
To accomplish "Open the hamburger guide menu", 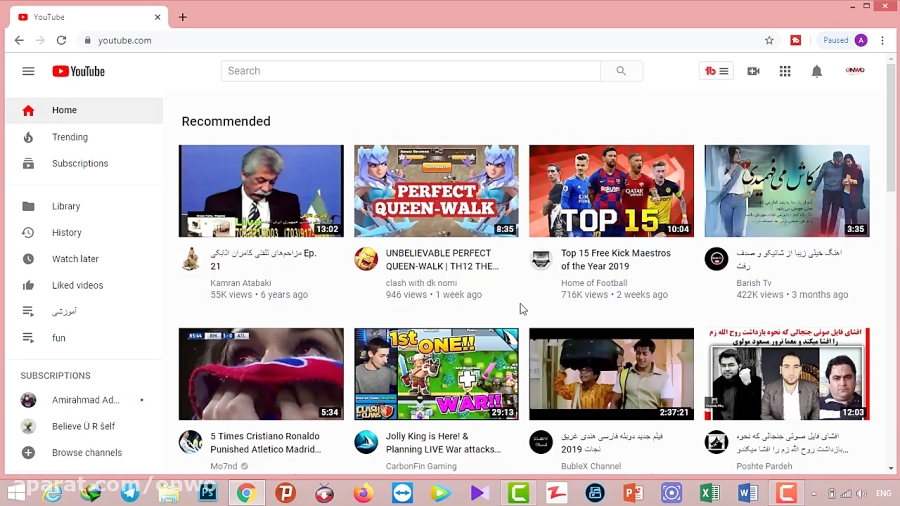I will pos(28,71).
